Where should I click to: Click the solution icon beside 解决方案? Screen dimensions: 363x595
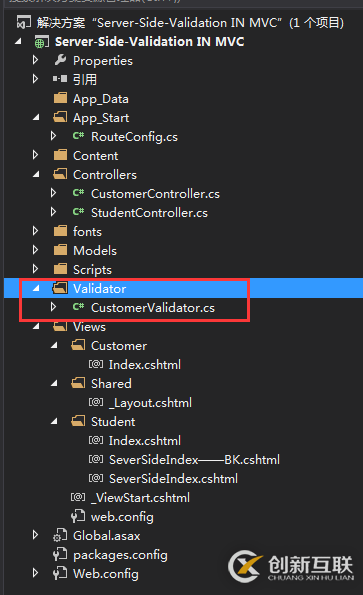[23, 22]
